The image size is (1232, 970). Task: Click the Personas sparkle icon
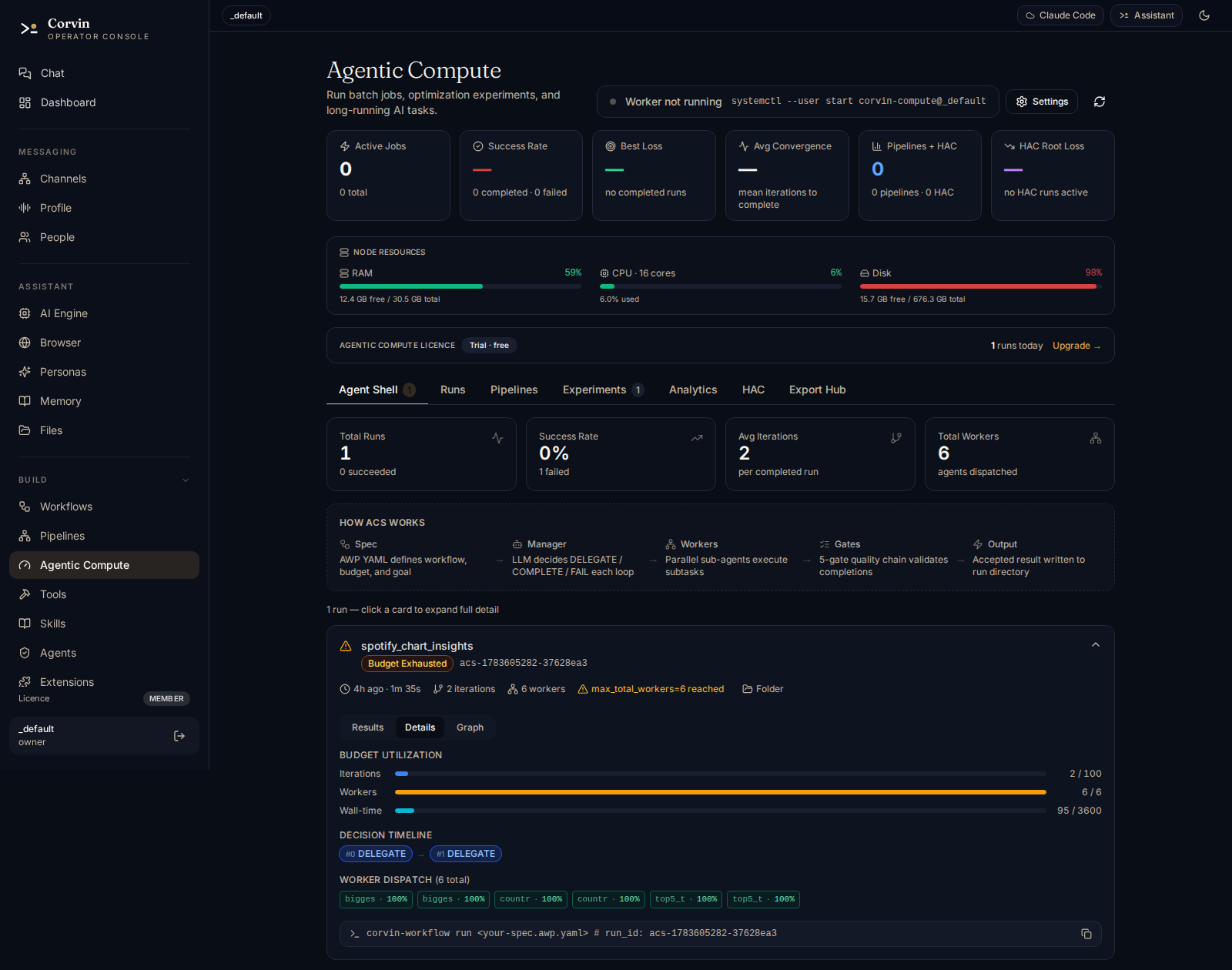click(x=25, y=372)
